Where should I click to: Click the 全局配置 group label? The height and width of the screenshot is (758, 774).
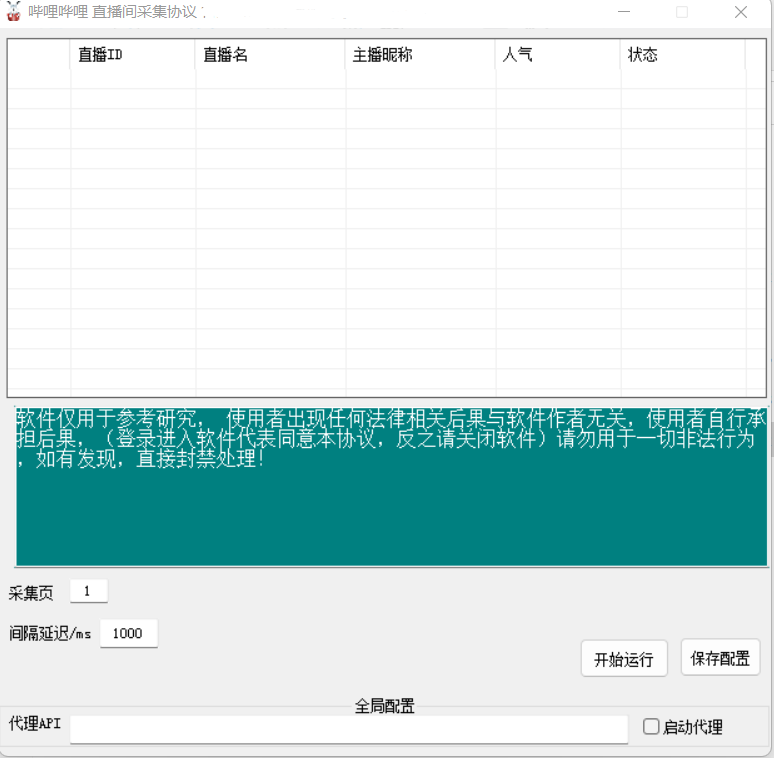point(385,706)
